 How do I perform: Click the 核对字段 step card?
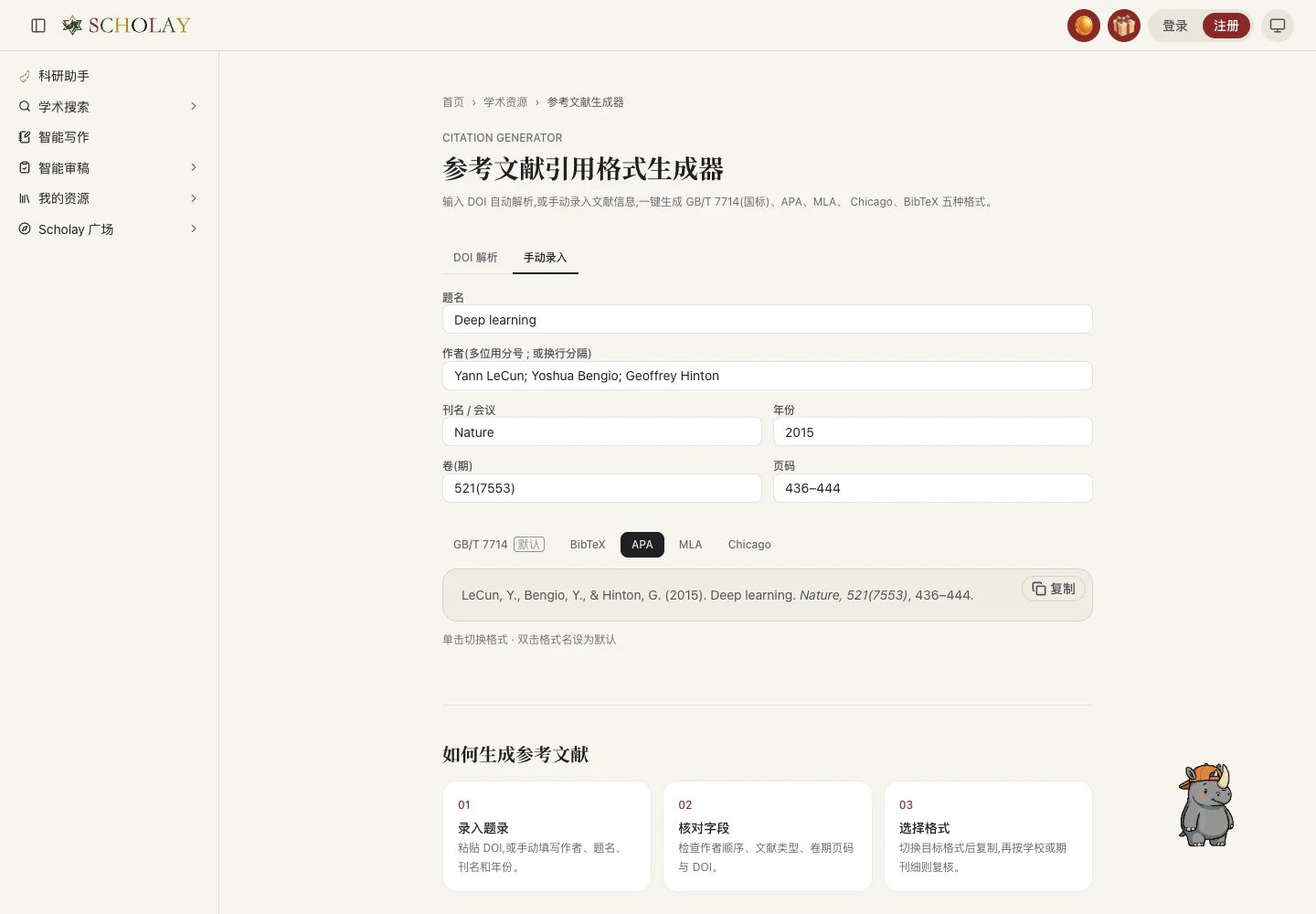[768, 836]
